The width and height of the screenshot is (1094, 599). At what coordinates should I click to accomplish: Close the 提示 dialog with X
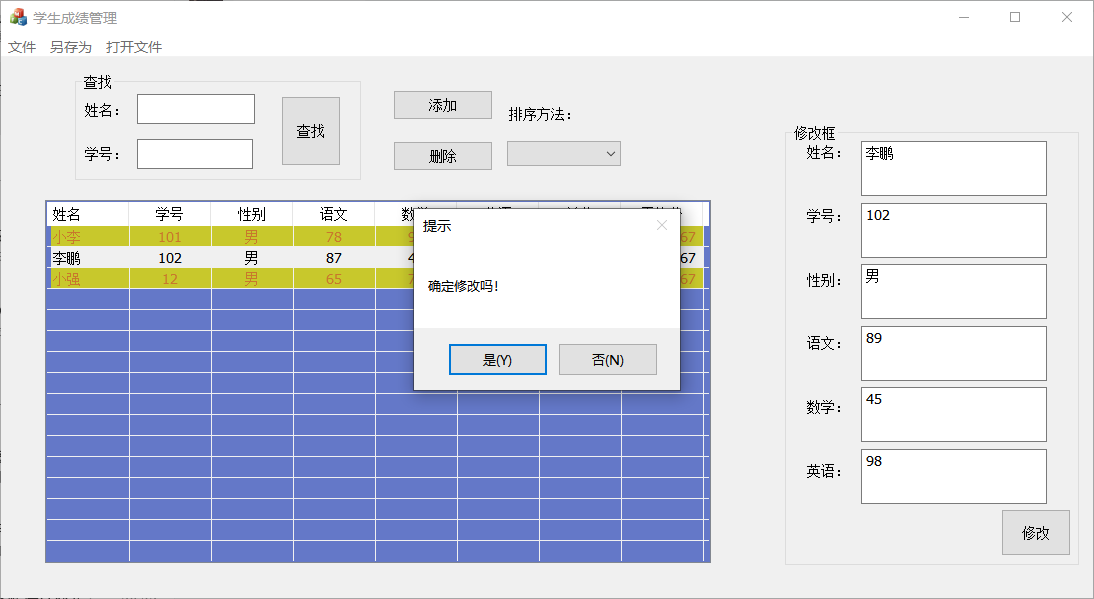click(x=661, y=225)
